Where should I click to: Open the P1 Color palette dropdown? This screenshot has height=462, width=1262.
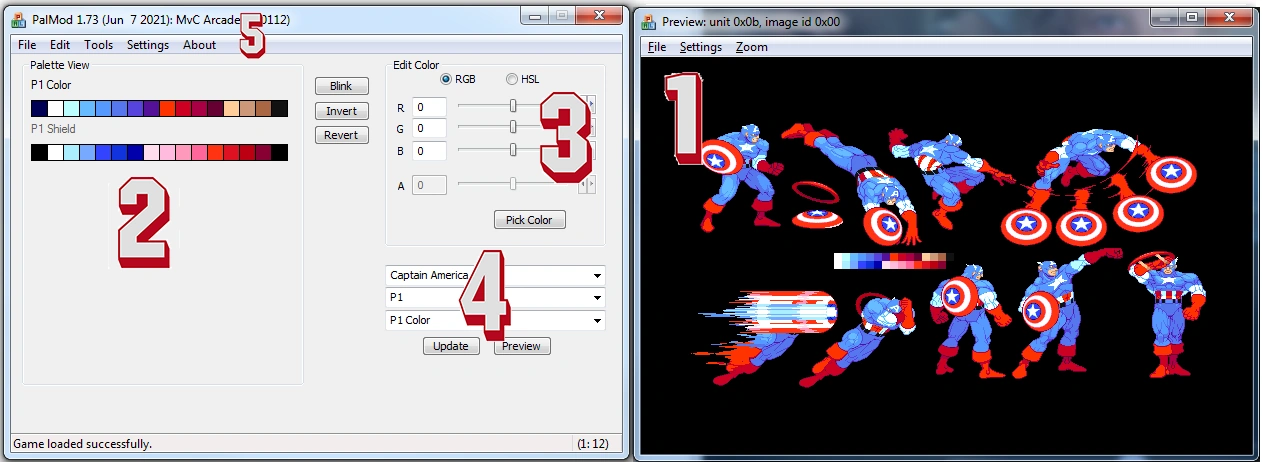[x=495, y=321]
